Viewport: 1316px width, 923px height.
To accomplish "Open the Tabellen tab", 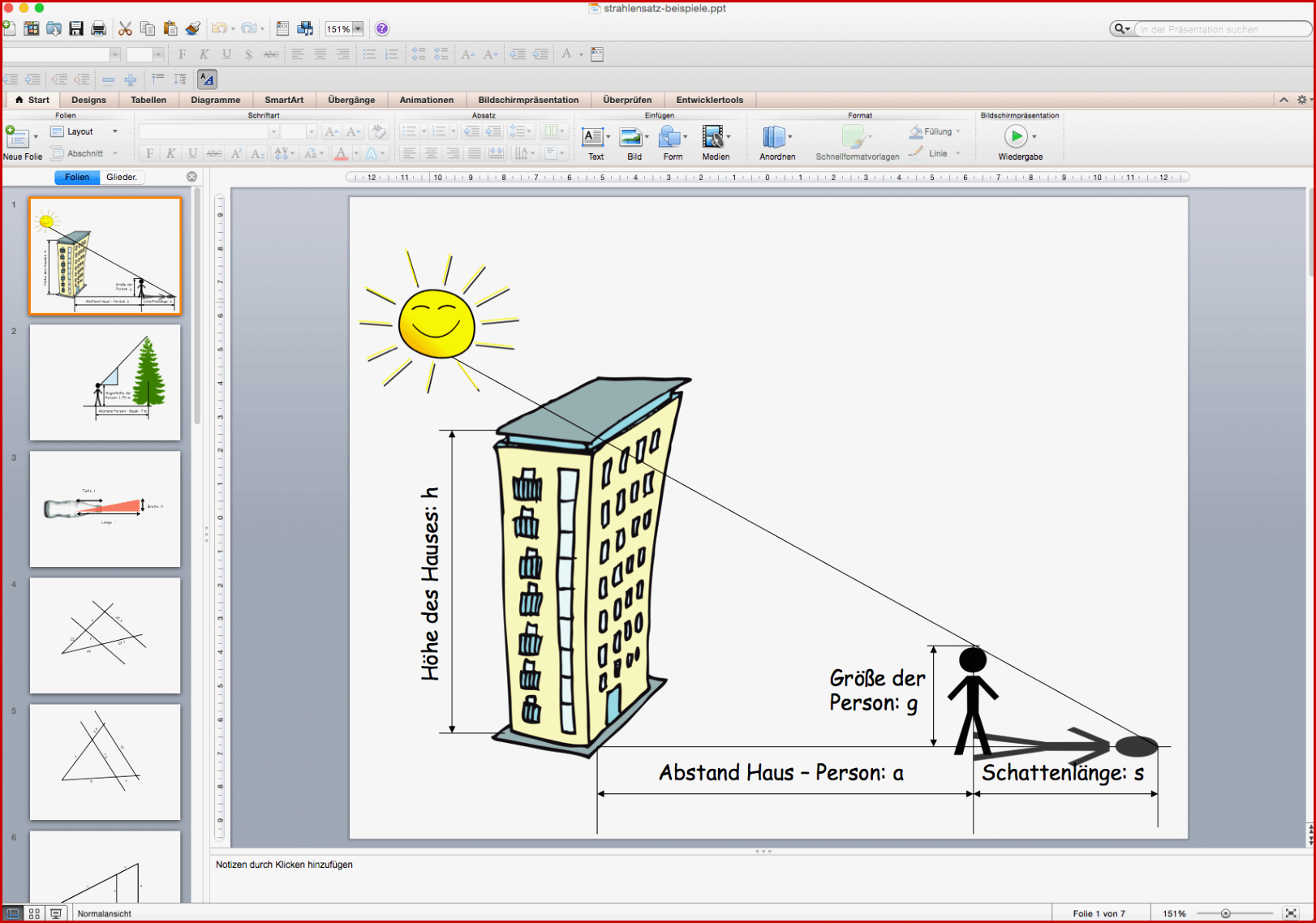I will (148, 100).
